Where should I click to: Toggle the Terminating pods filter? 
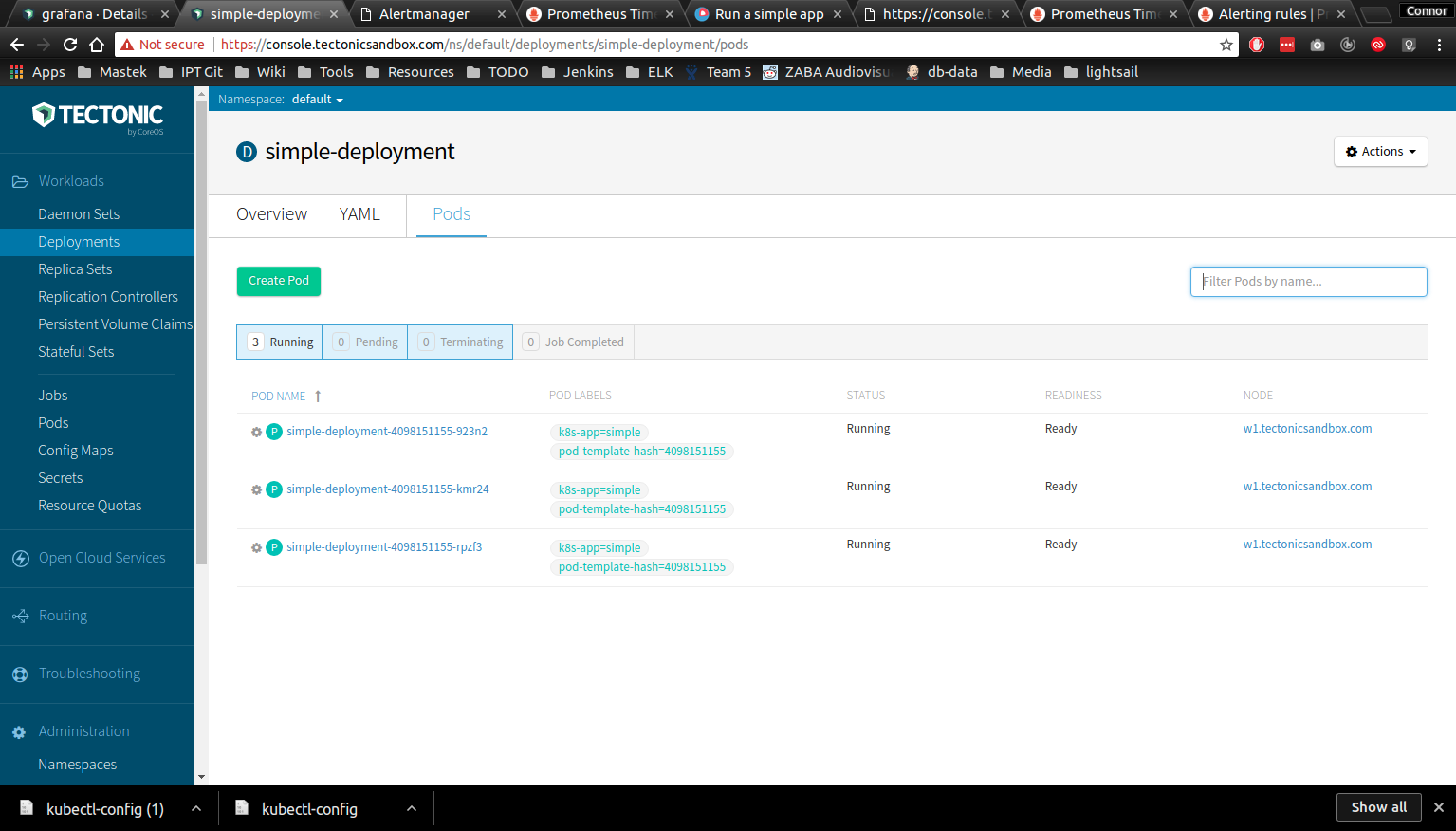pyautogui.click(x=460, y=342)
